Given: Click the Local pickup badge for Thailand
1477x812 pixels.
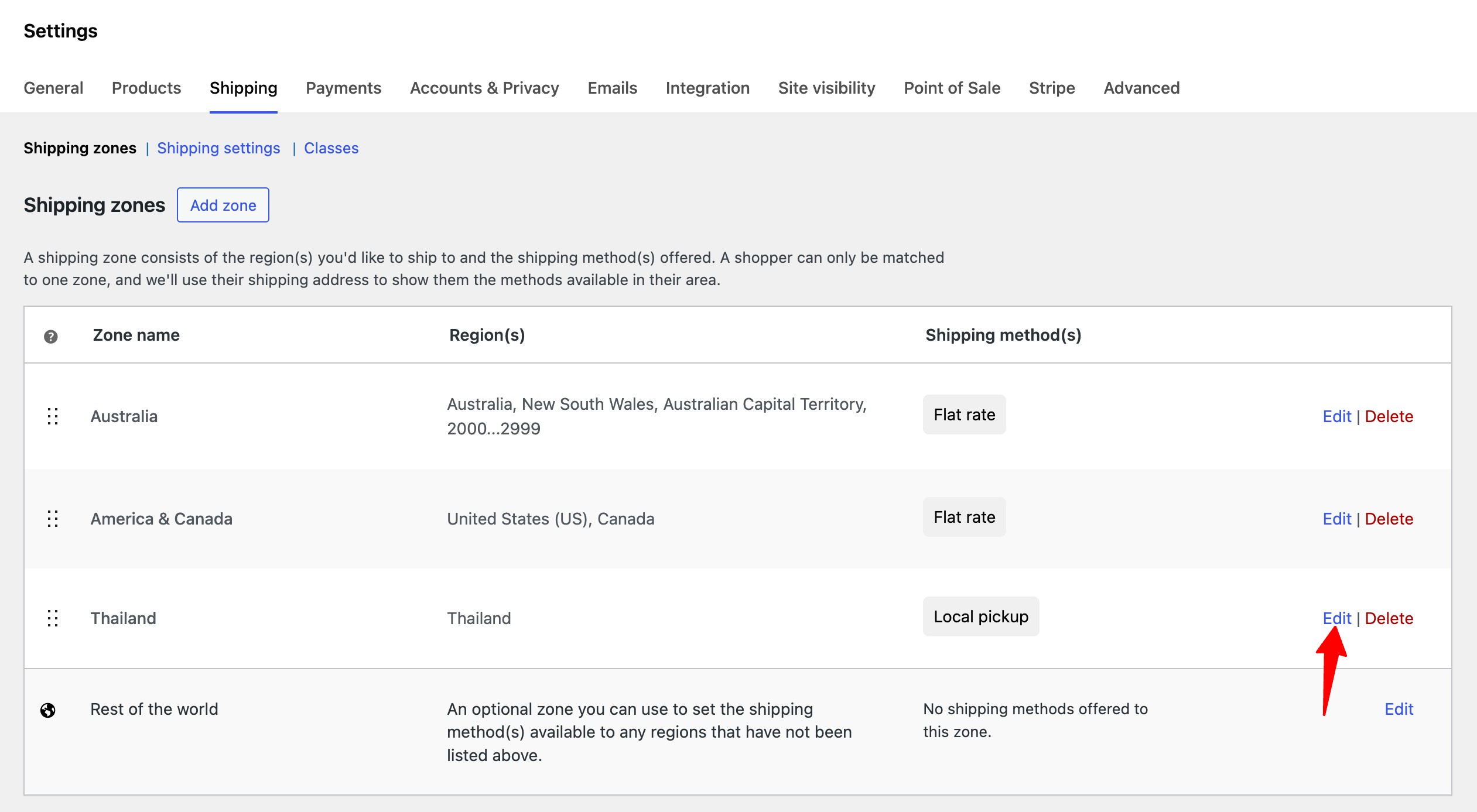Looking at the screenshot, I should click(980, 616).
